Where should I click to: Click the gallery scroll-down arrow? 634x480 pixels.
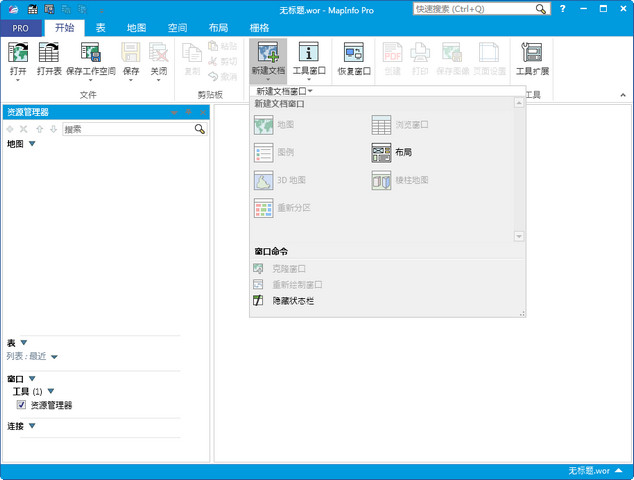click(519, 236)
